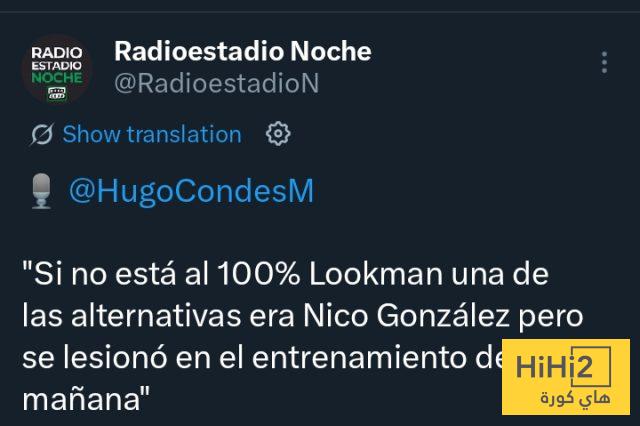Image resolution: width=640 pixels, height=426 pixels.
Task: Open the @RadioestadioN handle
Action: pyautogui.click(x=217, y=83)
